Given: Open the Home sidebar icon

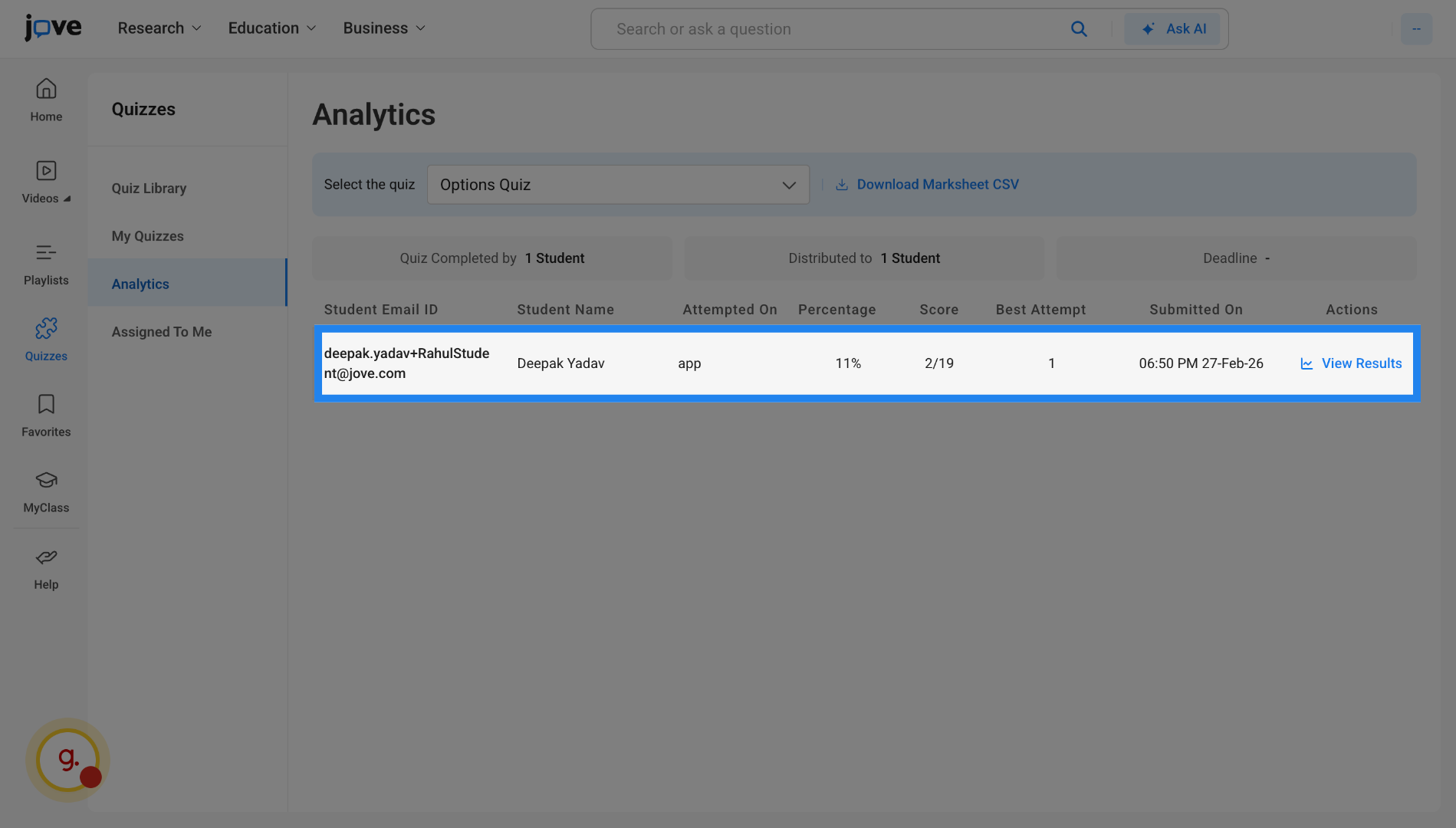Looking at the screenshot, I should click(46, 90).
